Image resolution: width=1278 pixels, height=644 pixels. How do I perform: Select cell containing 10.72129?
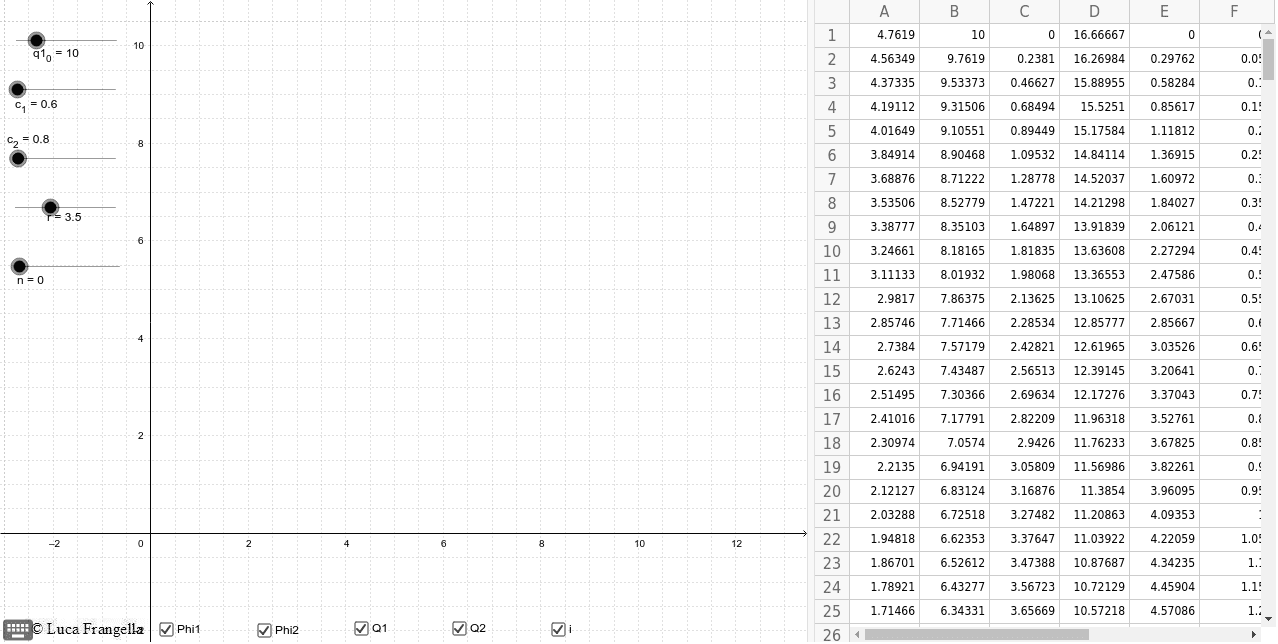[x=1094, y=587]
